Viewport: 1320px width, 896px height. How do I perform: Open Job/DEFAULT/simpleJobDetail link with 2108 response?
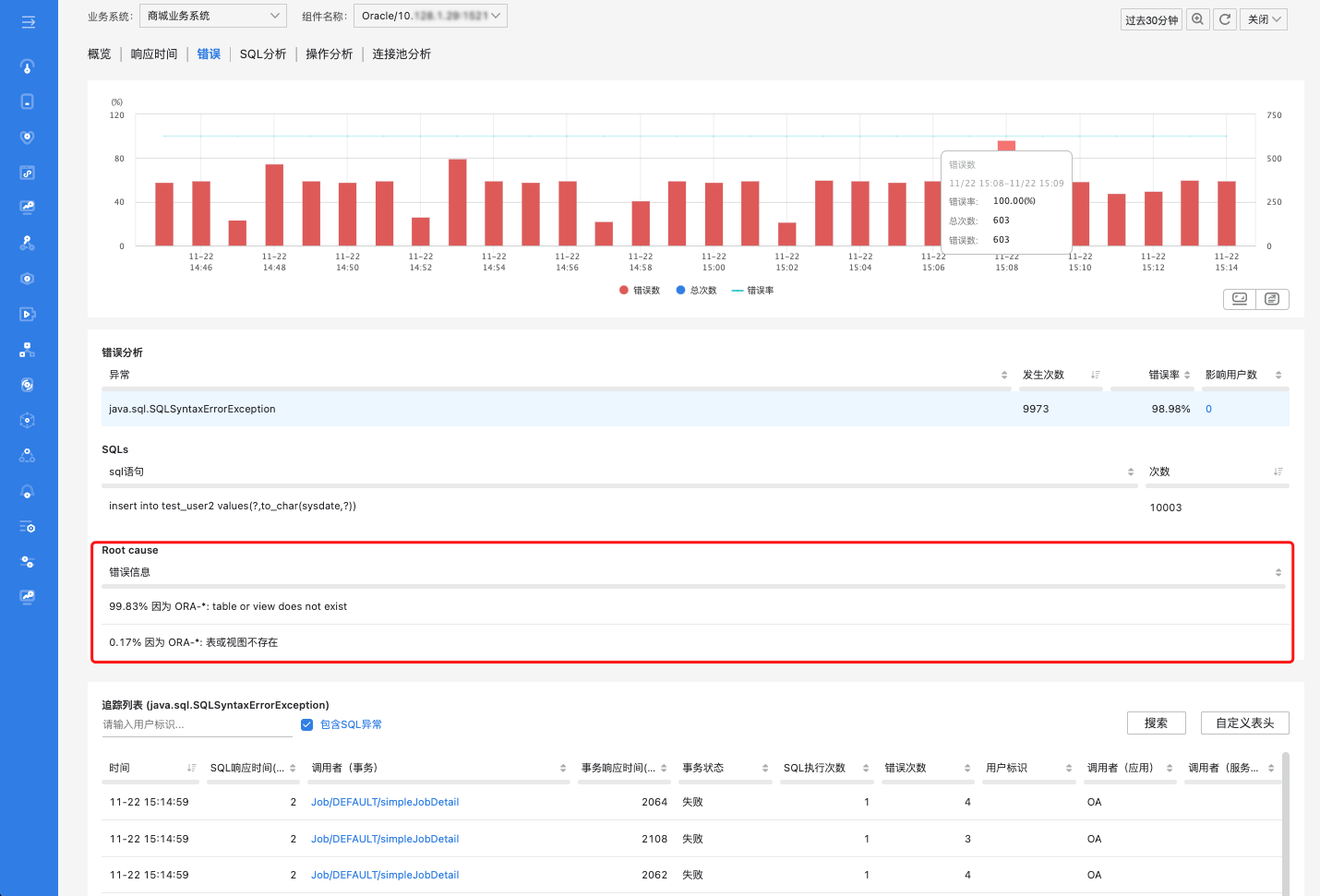tap(385, 839)
